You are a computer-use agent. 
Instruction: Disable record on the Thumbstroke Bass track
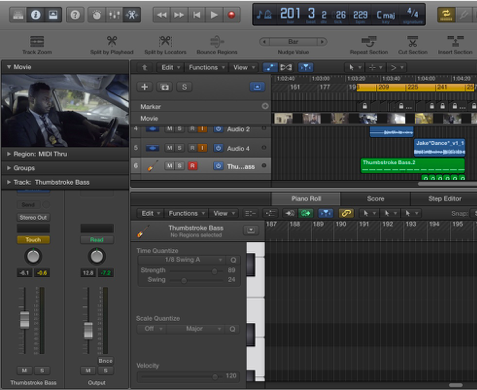pyautogui.click(x=192, y=166)
